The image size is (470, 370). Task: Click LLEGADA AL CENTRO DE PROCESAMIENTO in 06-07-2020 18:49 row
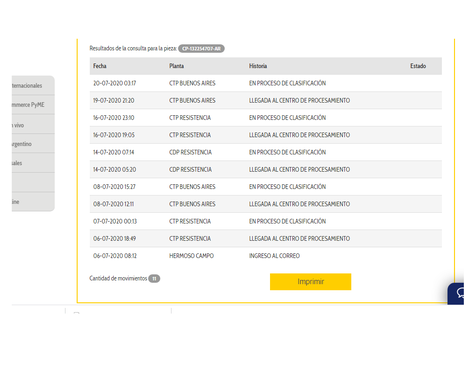coord(299,239)
